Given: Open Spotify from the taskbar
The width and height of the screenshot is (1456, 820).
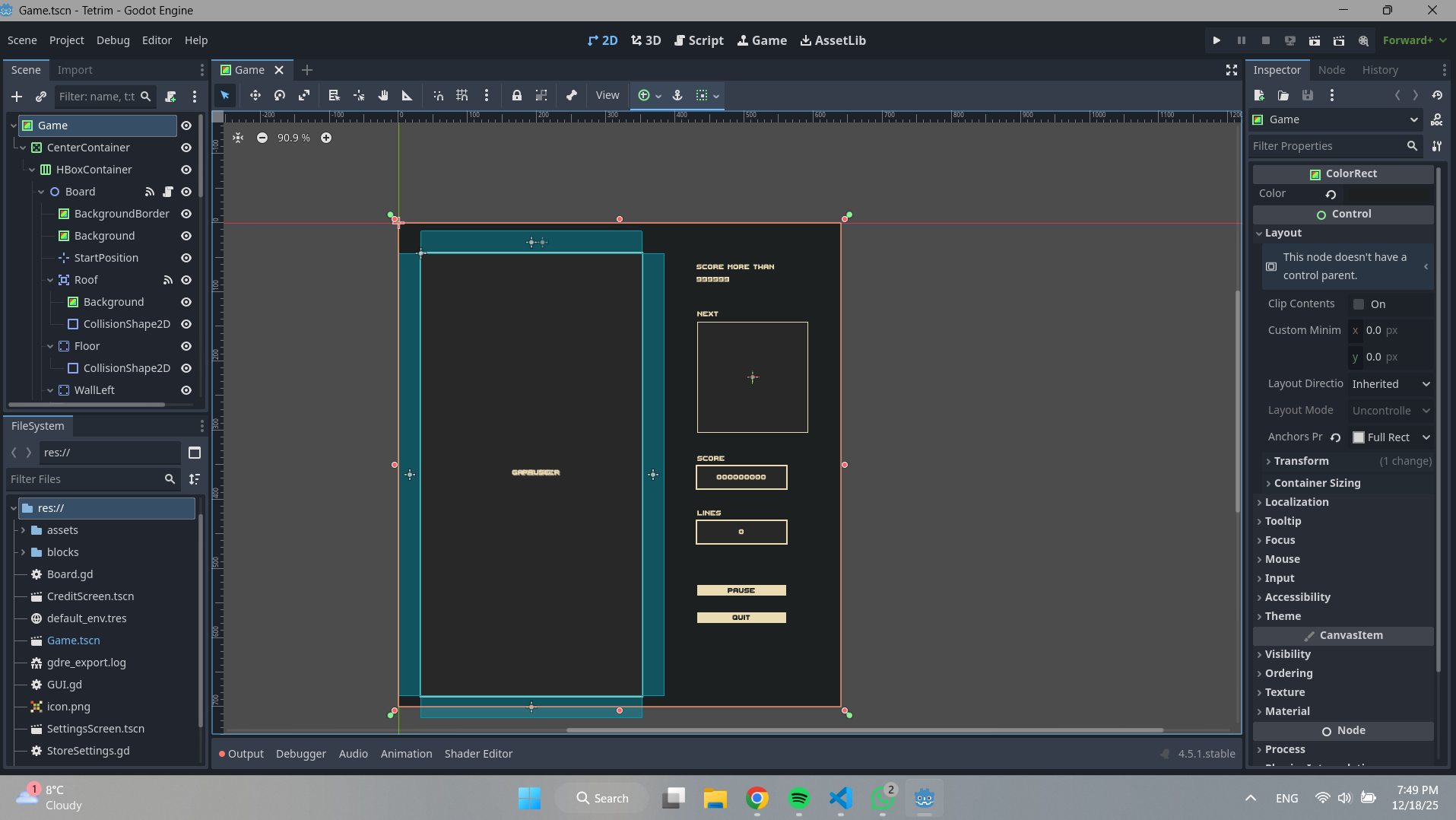Looking at the screenshot, I should [798, 798].
